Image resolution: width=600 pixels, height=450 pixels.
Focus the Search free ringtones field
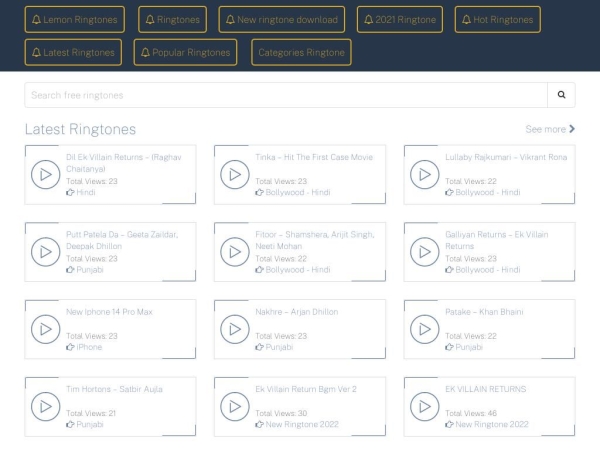(x=285, y=95)
